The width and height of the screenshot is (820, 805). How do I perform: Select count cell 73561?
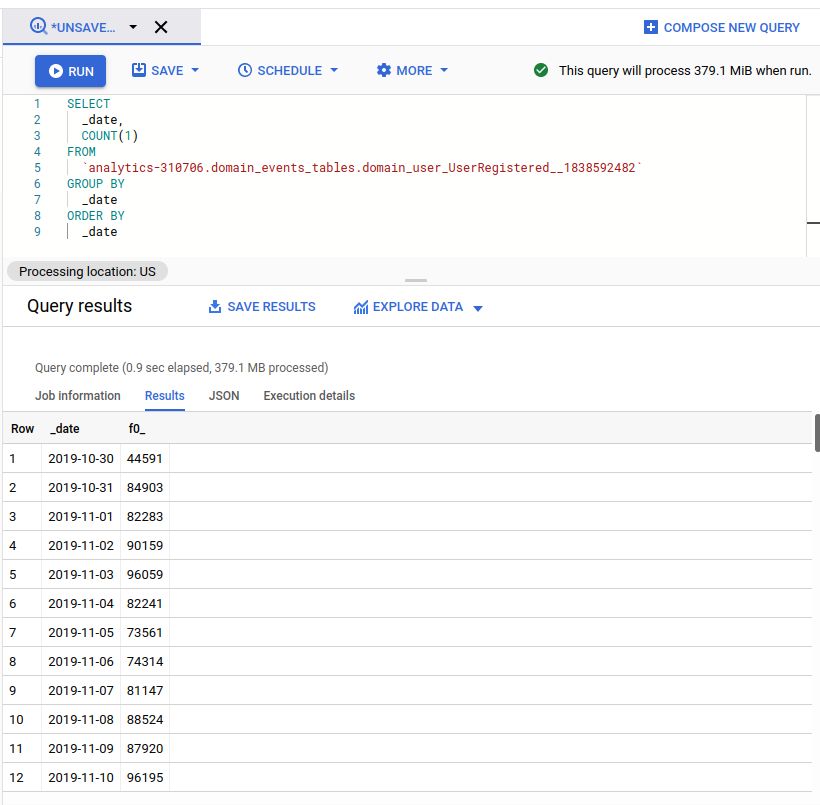click(x=145, y=633)
